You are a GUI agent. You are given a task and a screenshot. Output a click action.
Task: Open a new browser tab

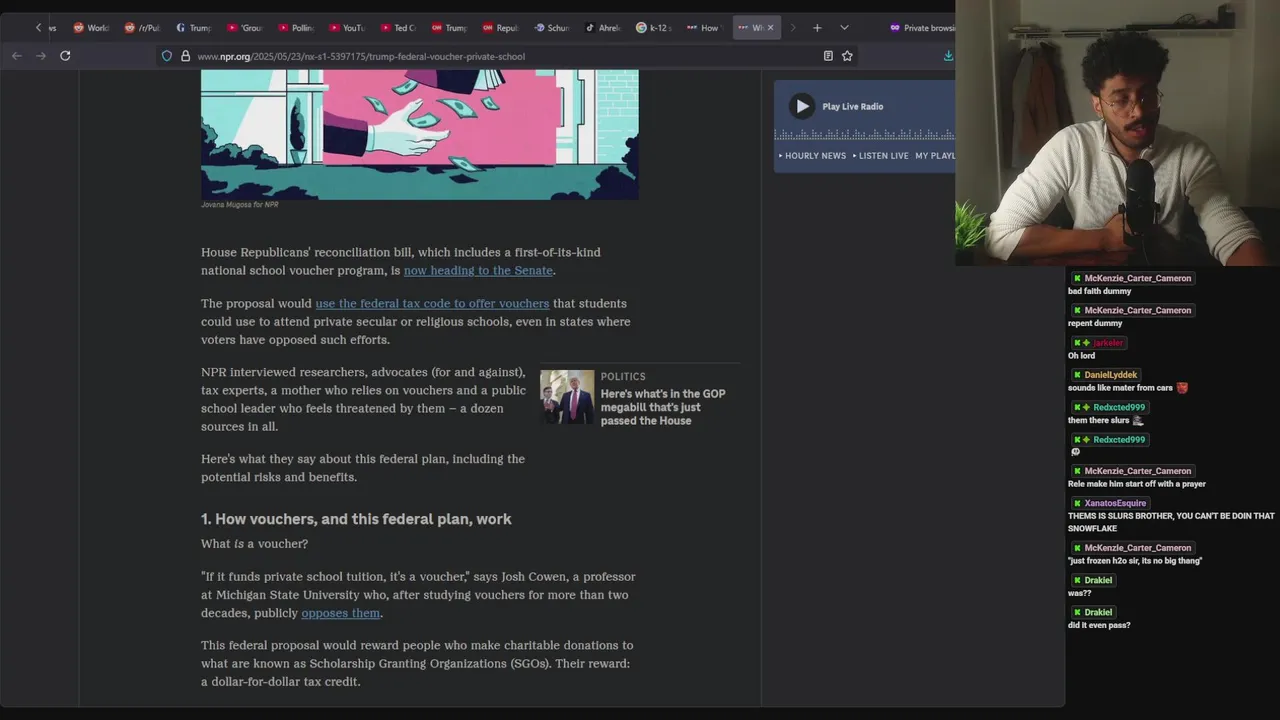[817, 28]
